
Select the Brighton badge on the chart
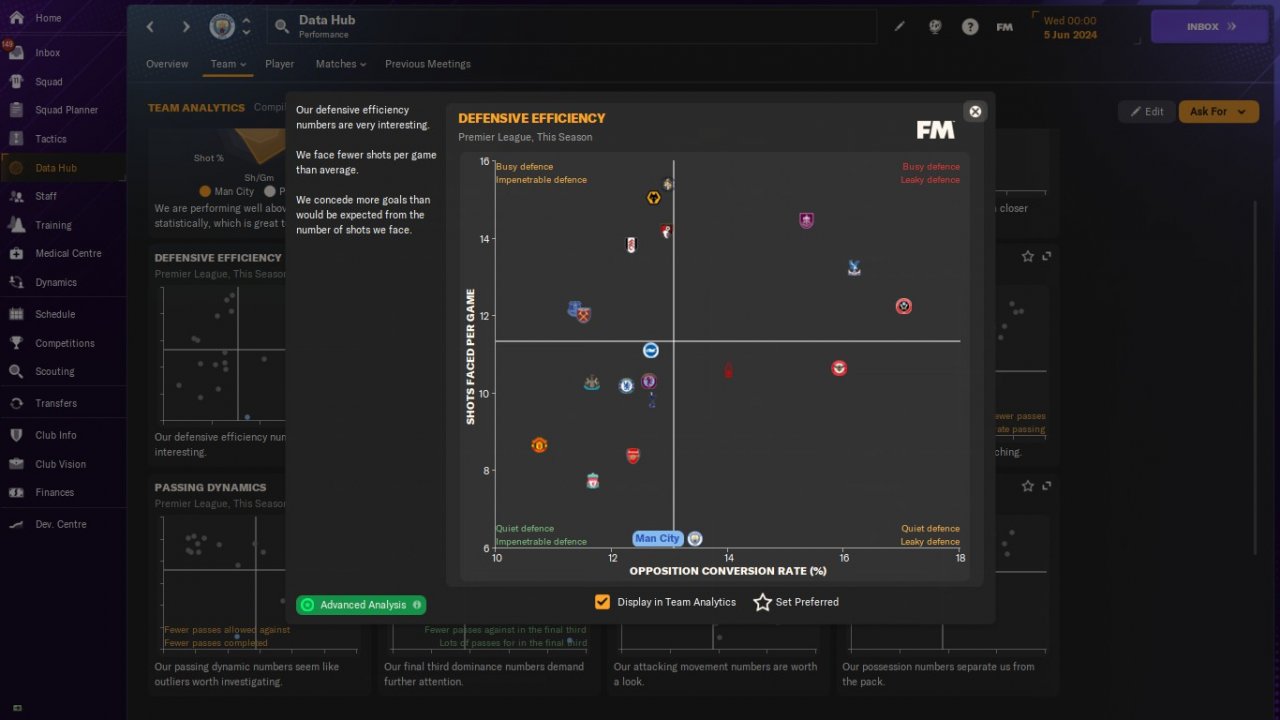tap(650, 350)
